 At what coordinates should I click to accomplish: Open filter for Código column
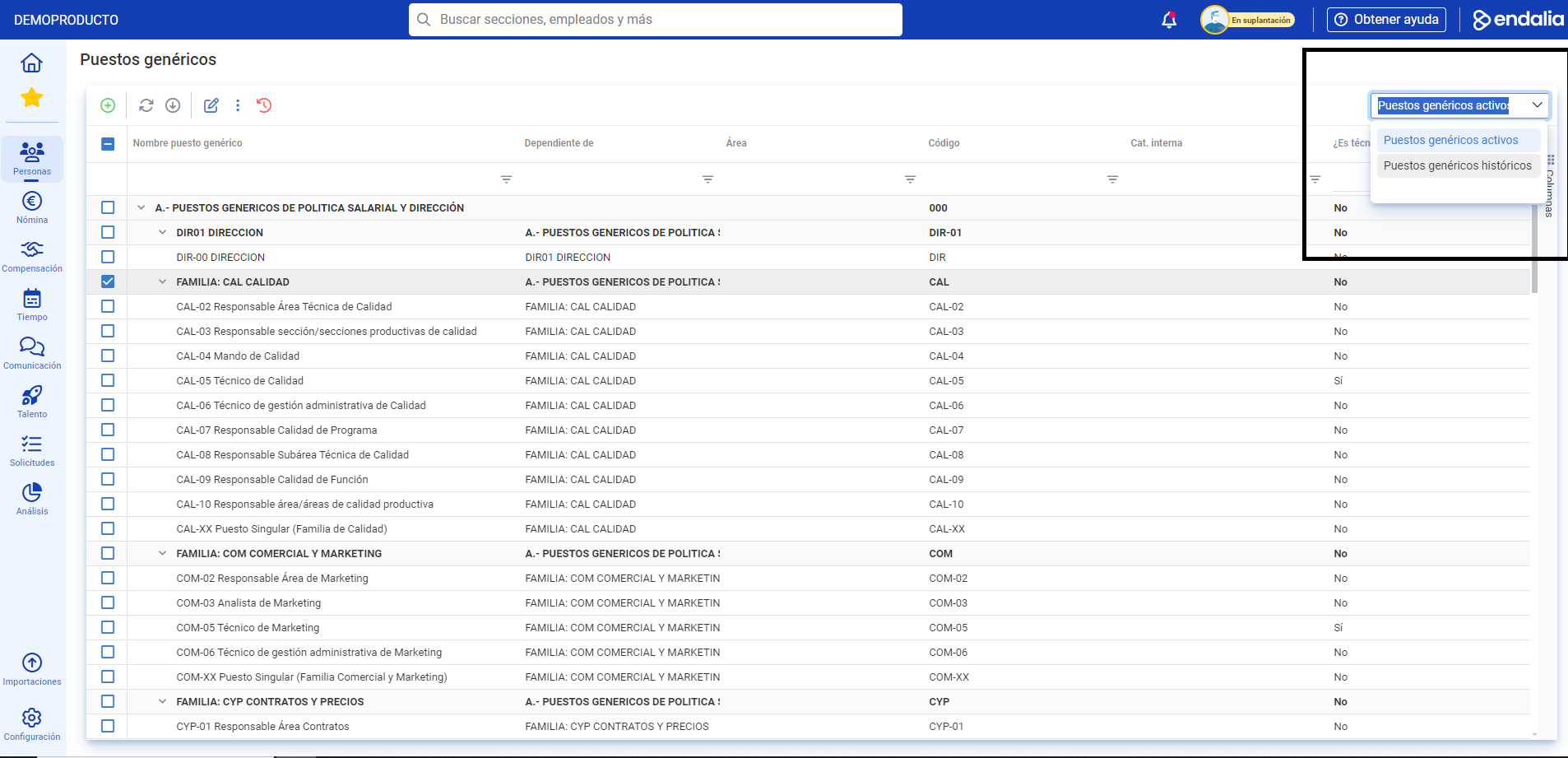coord(1112,179)
